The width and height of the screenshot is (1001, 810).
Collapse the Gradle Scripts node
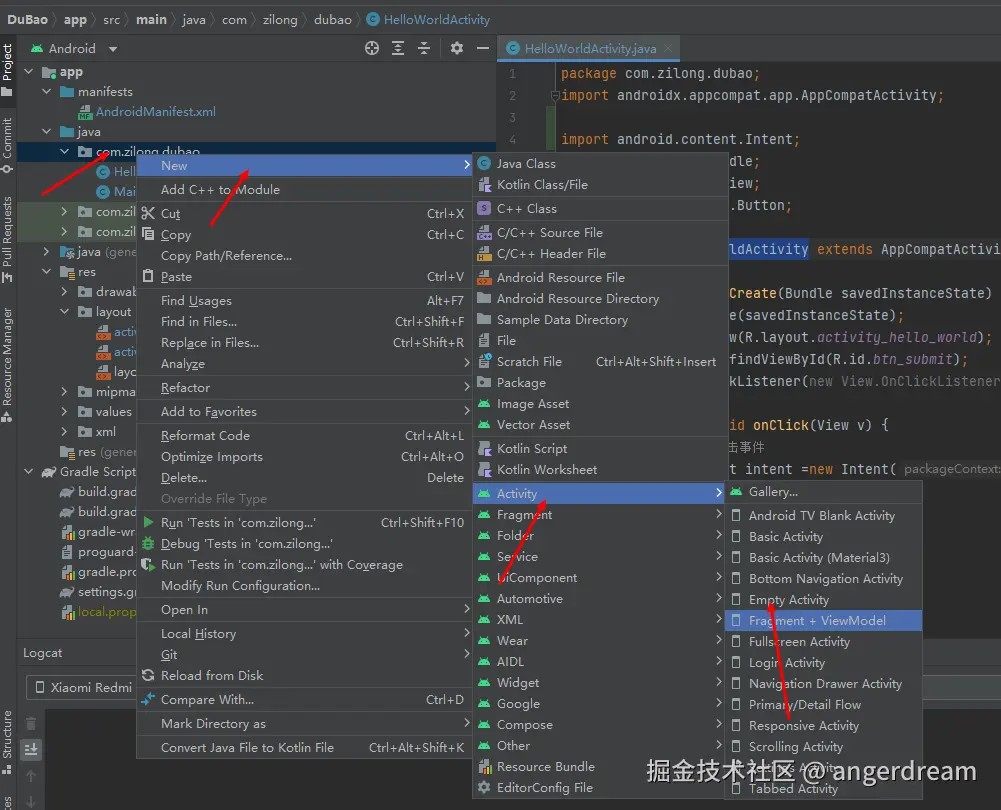pyautogui.click(x=27, y=472)
